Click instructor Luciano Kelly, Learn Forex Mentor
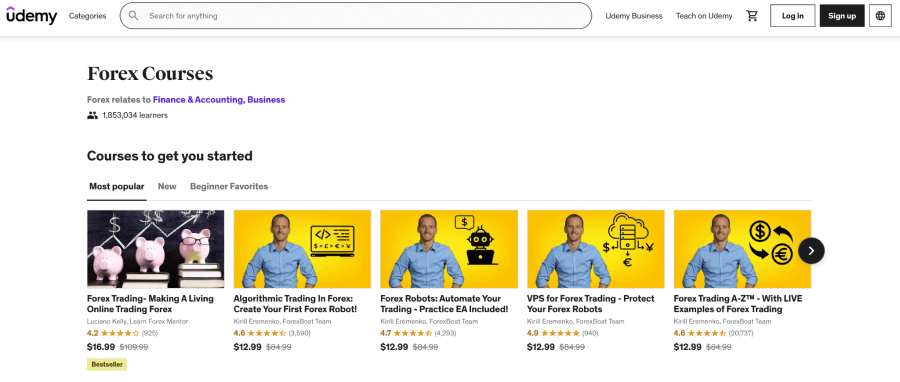900x382 pixels. (137, 321)
